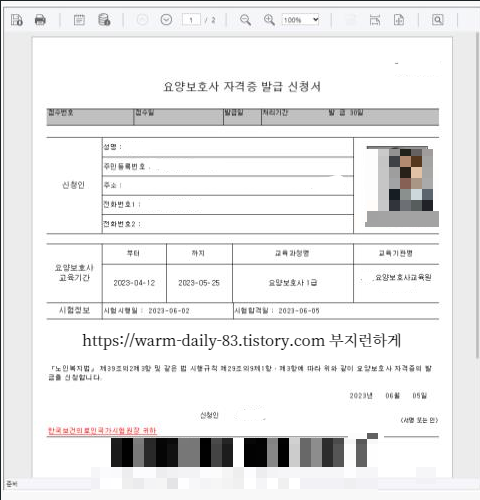Click the end date 2023-05-25 cell
The image size is (480, 500).
click(199, 283)
